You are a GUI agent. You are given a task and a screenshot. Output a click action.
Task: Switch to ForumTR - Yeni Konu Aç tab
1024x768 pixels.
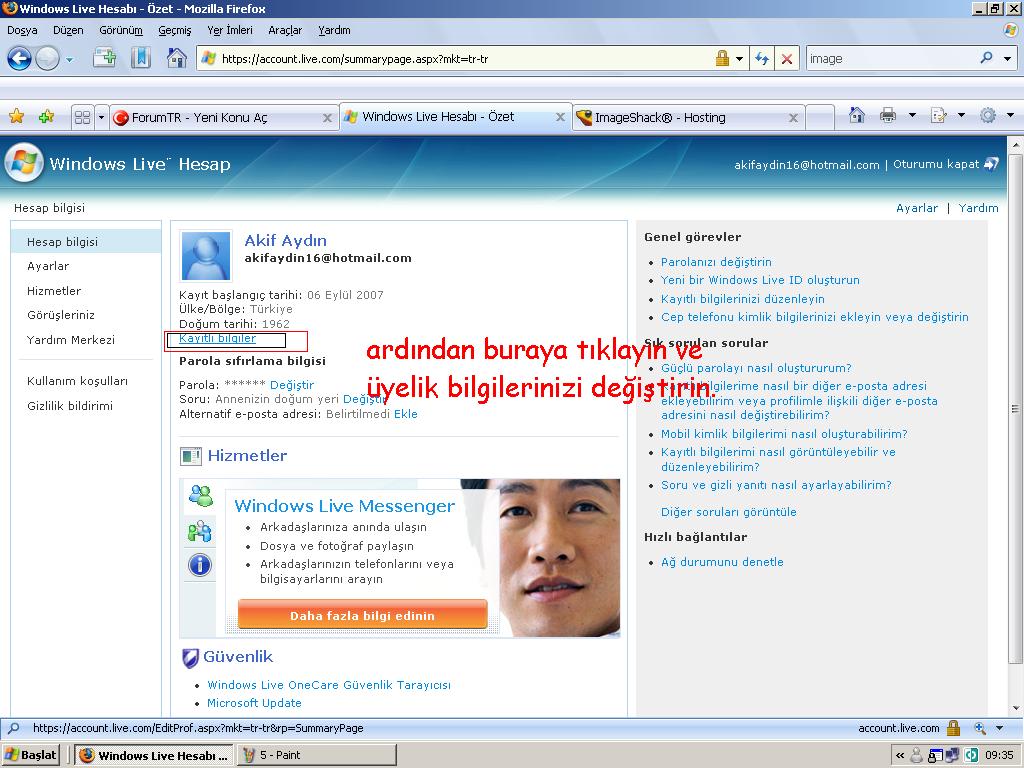[x=199, y=118]
